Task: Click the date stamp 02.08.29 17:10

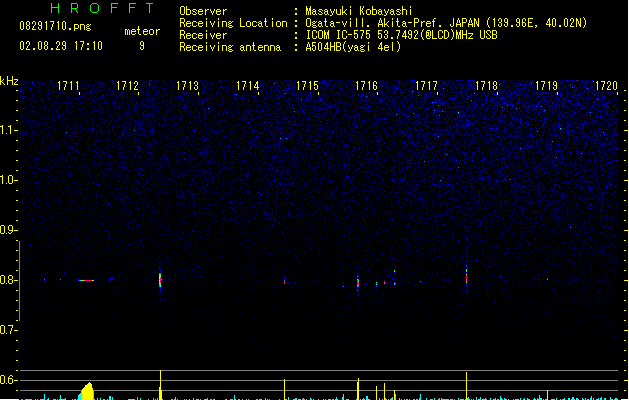Action: (61, 46)
